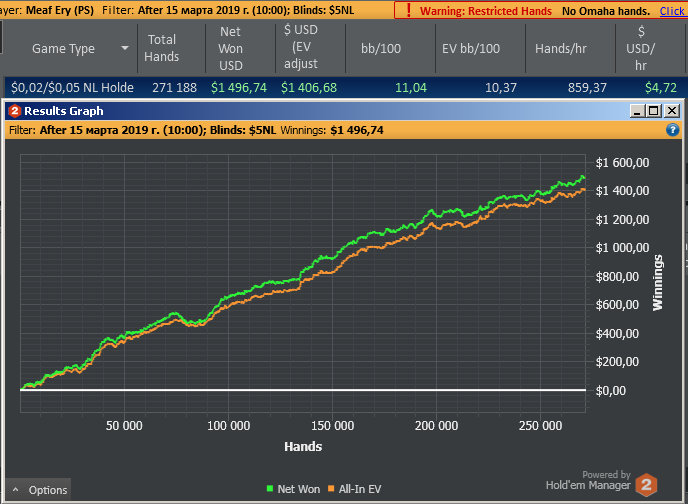Image resolution: width=688 pixels, height=504 pixels.
Task: Click the 10,37 EV bb/100 value
Action: (x=501, y=88)
